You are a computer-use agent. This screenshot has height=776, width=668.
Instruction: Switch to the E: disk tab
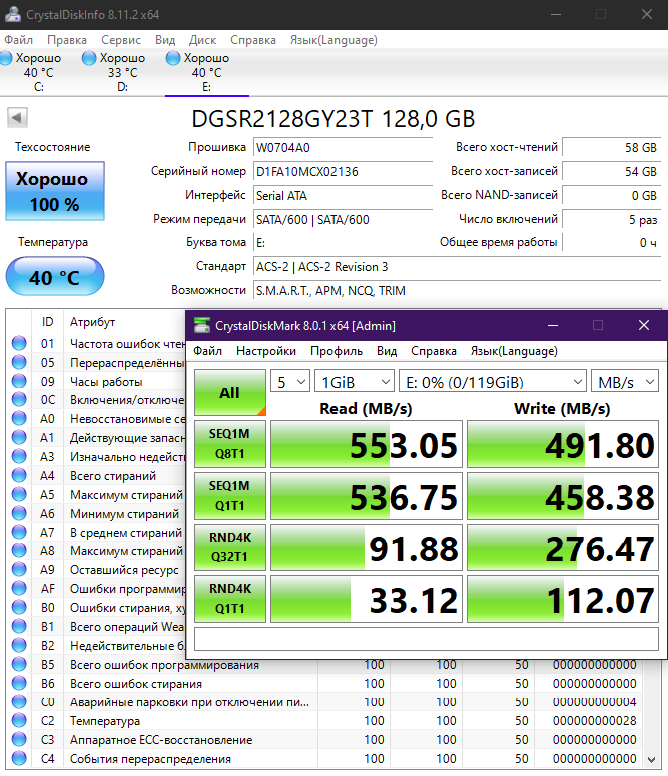coord(206,72)
